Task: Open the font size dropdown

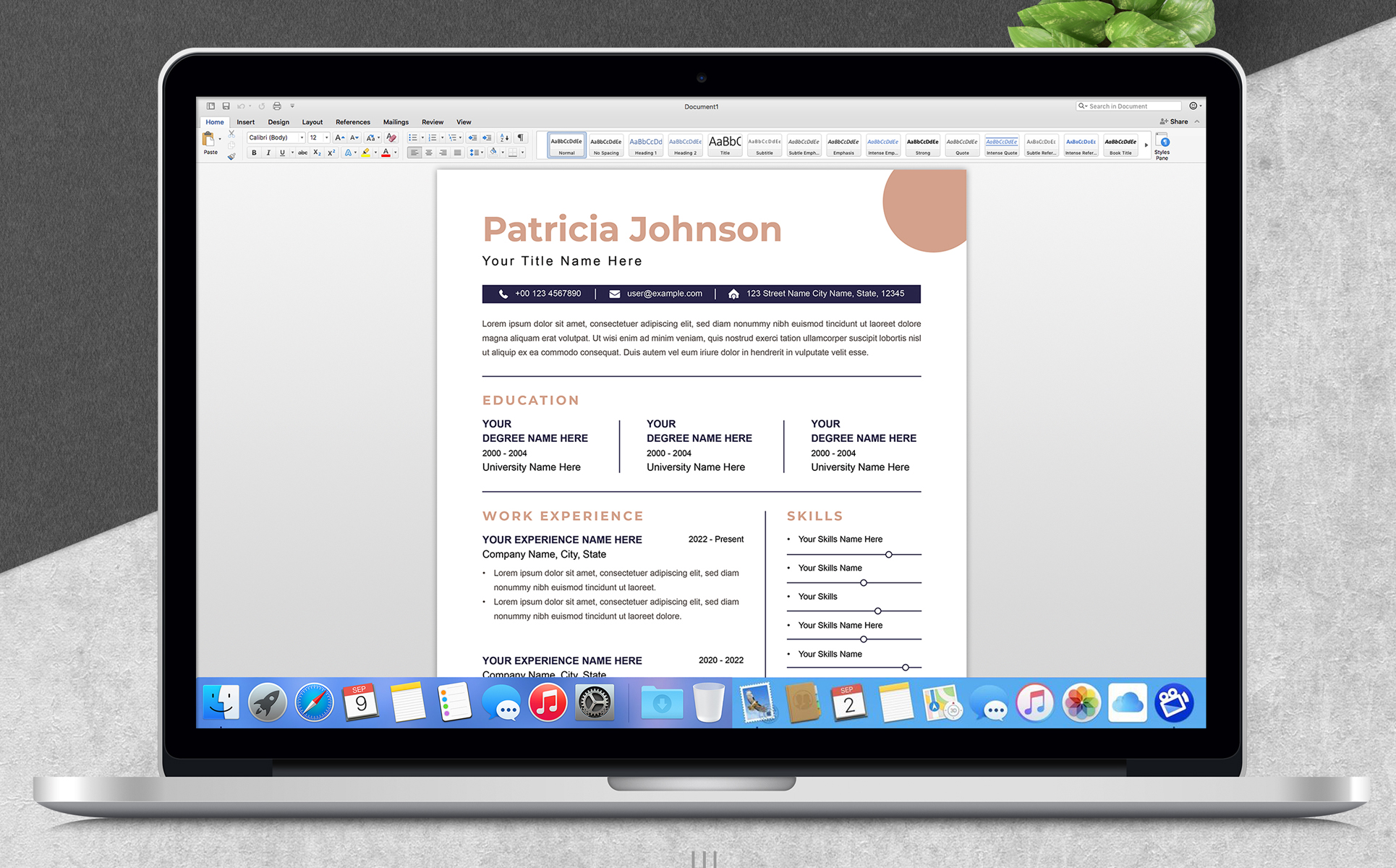Action: 326,137
